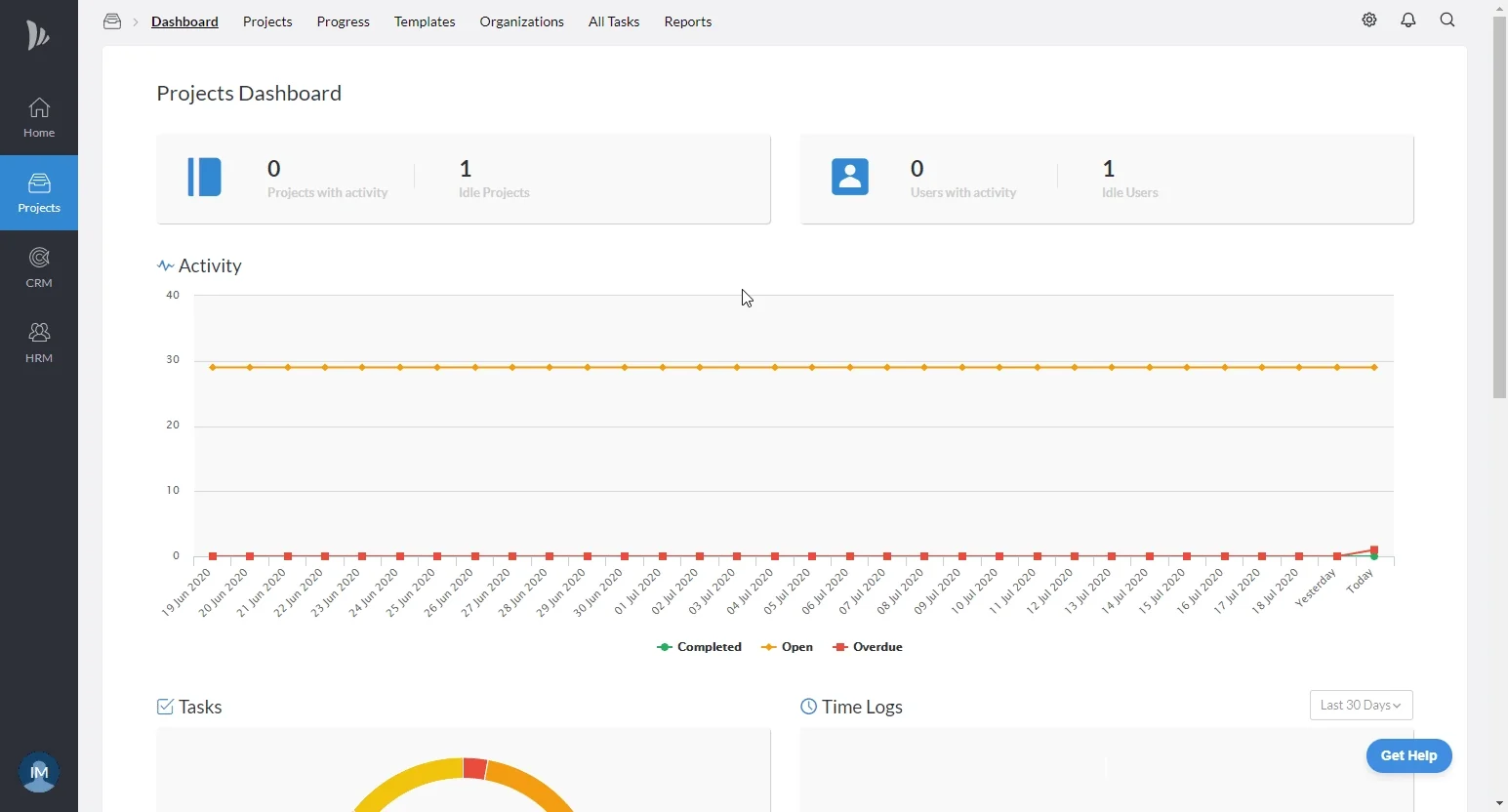Click the Time Logs clock icon
Image resolution: width=1508 pixels, height=812 pixels.
point(808,707)
